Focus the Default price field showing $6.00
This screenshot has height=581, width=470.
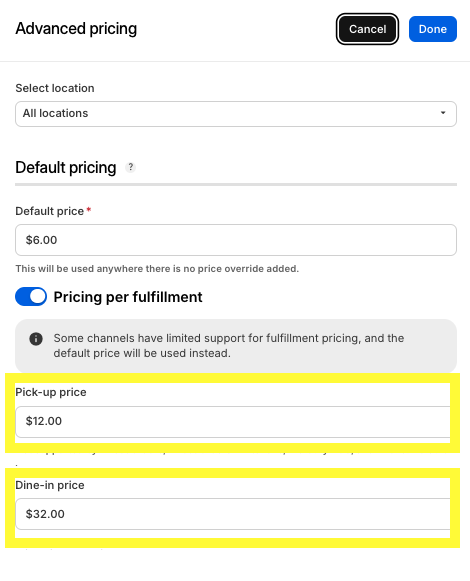coord(236,240)
